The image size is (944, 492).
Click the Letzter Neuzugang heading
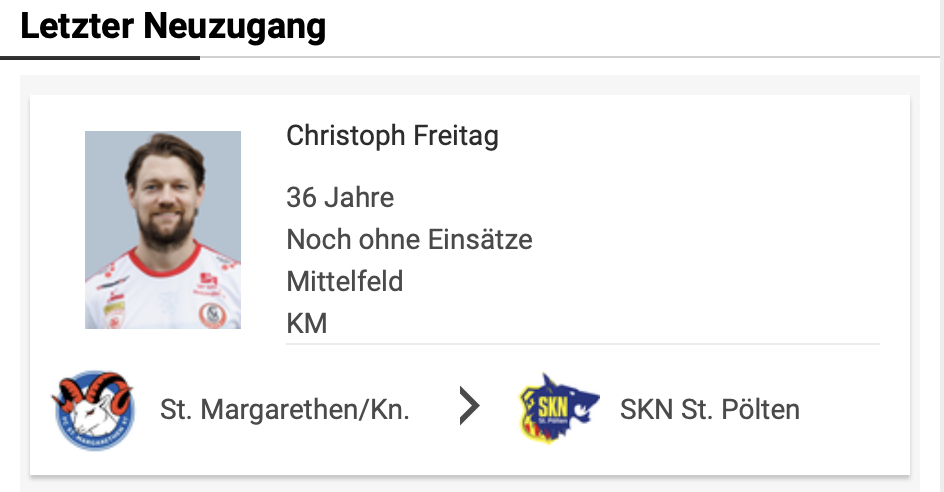(x=173, y=27)
